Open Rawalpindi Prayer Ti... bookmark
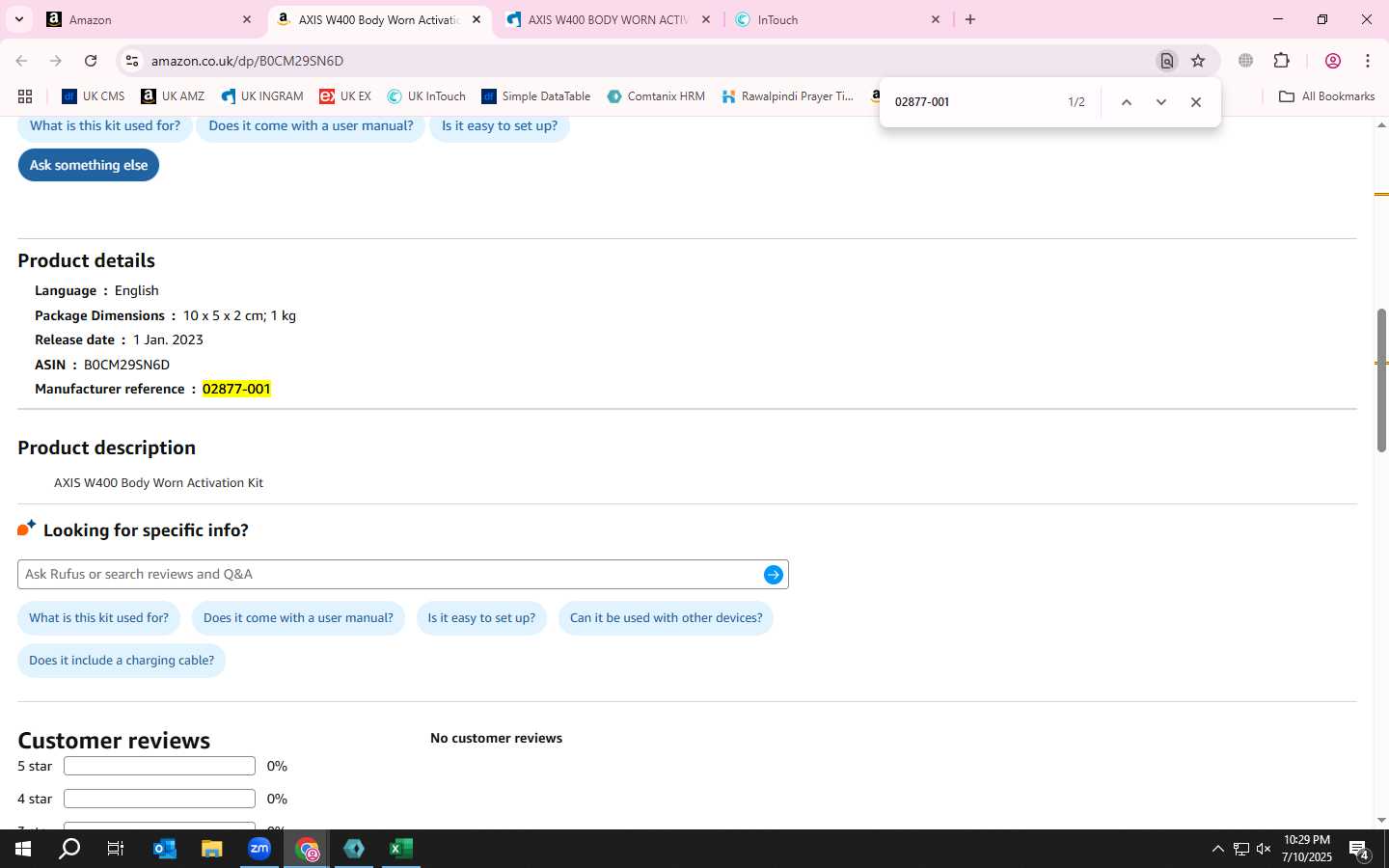The height and width of the screenshot is (868, 1389). 788,96
